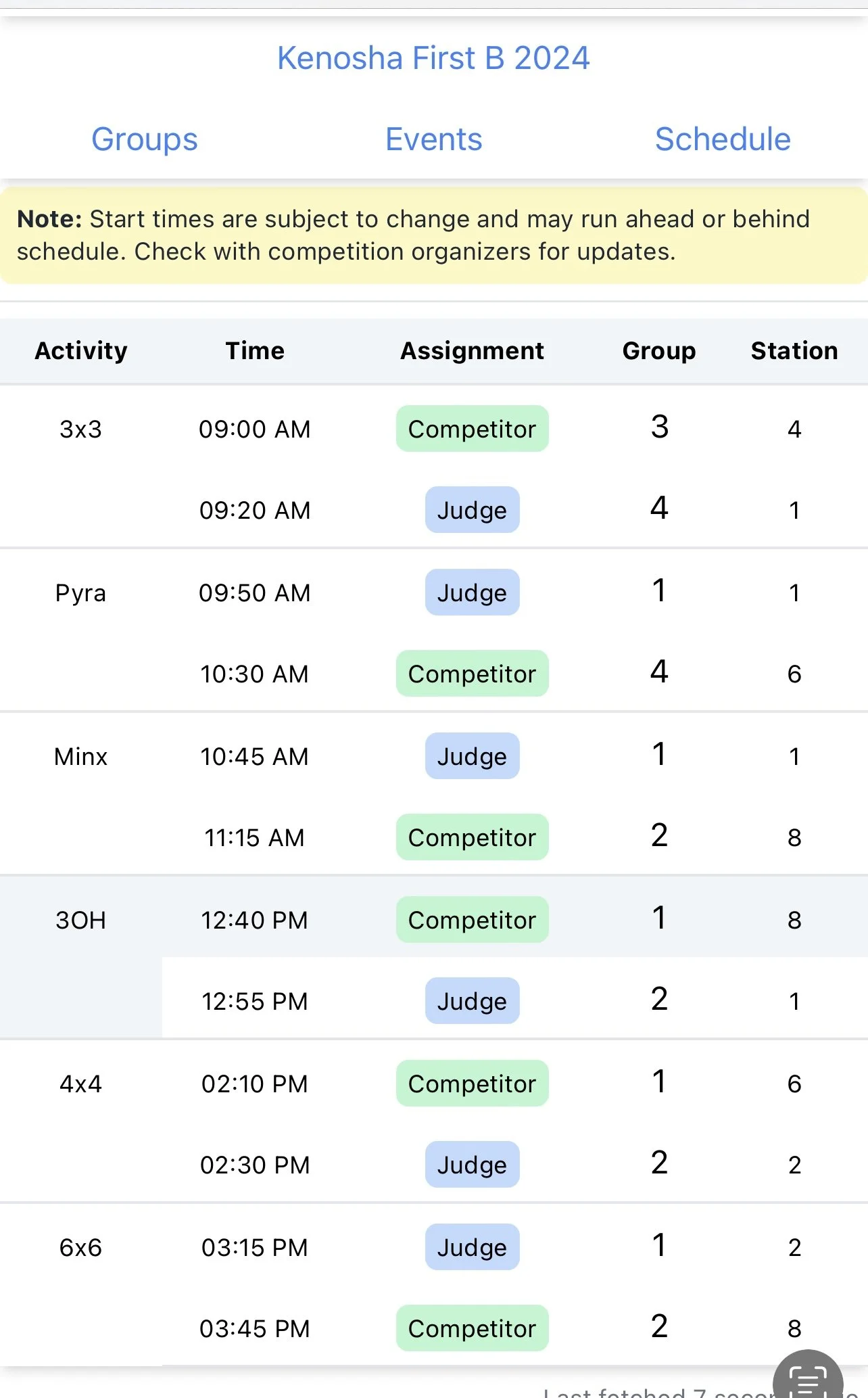
Task: Click the Station column header
Action: [794, 351]
